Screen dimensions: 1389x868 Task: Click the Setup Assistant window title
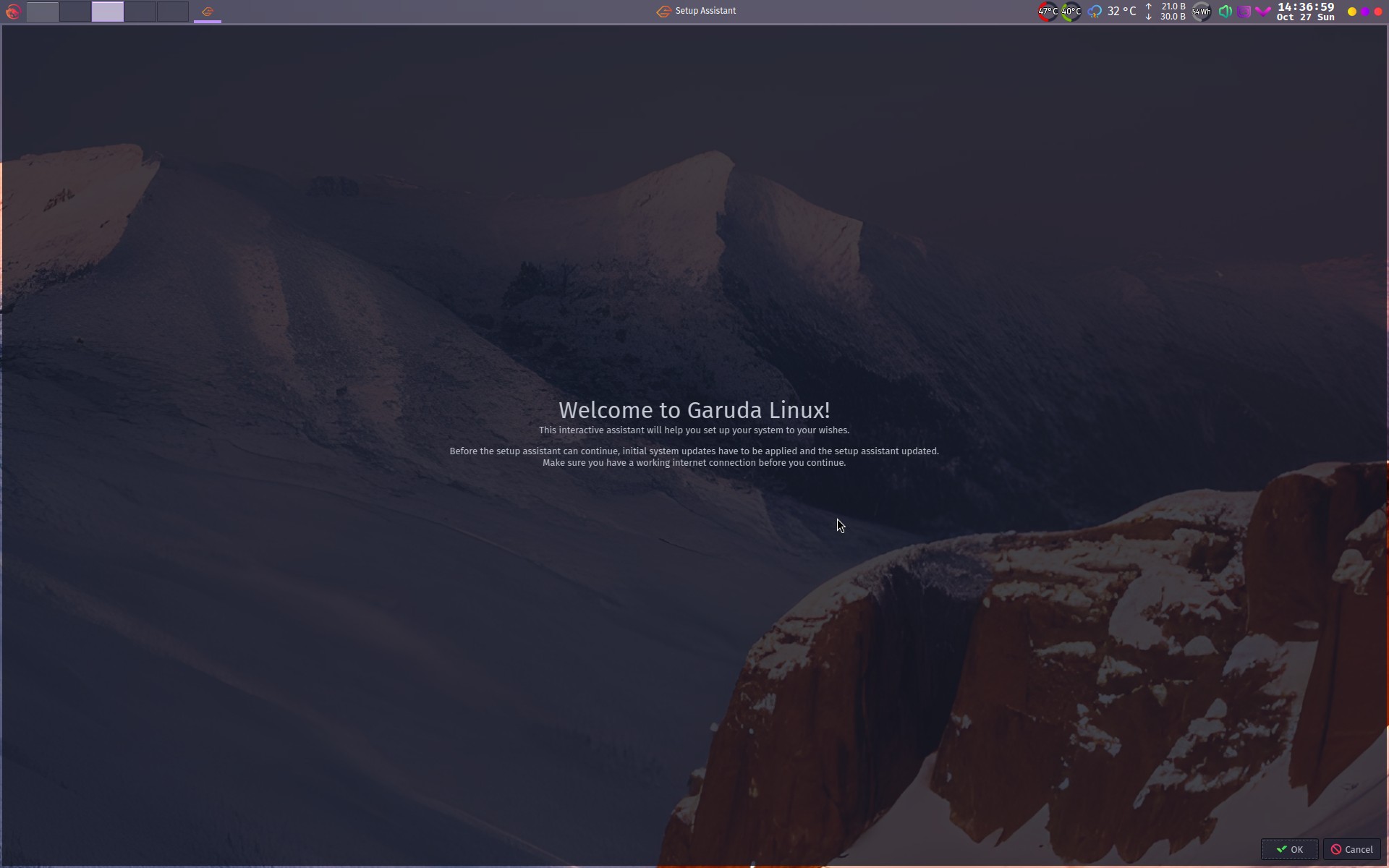click(705, 11)
